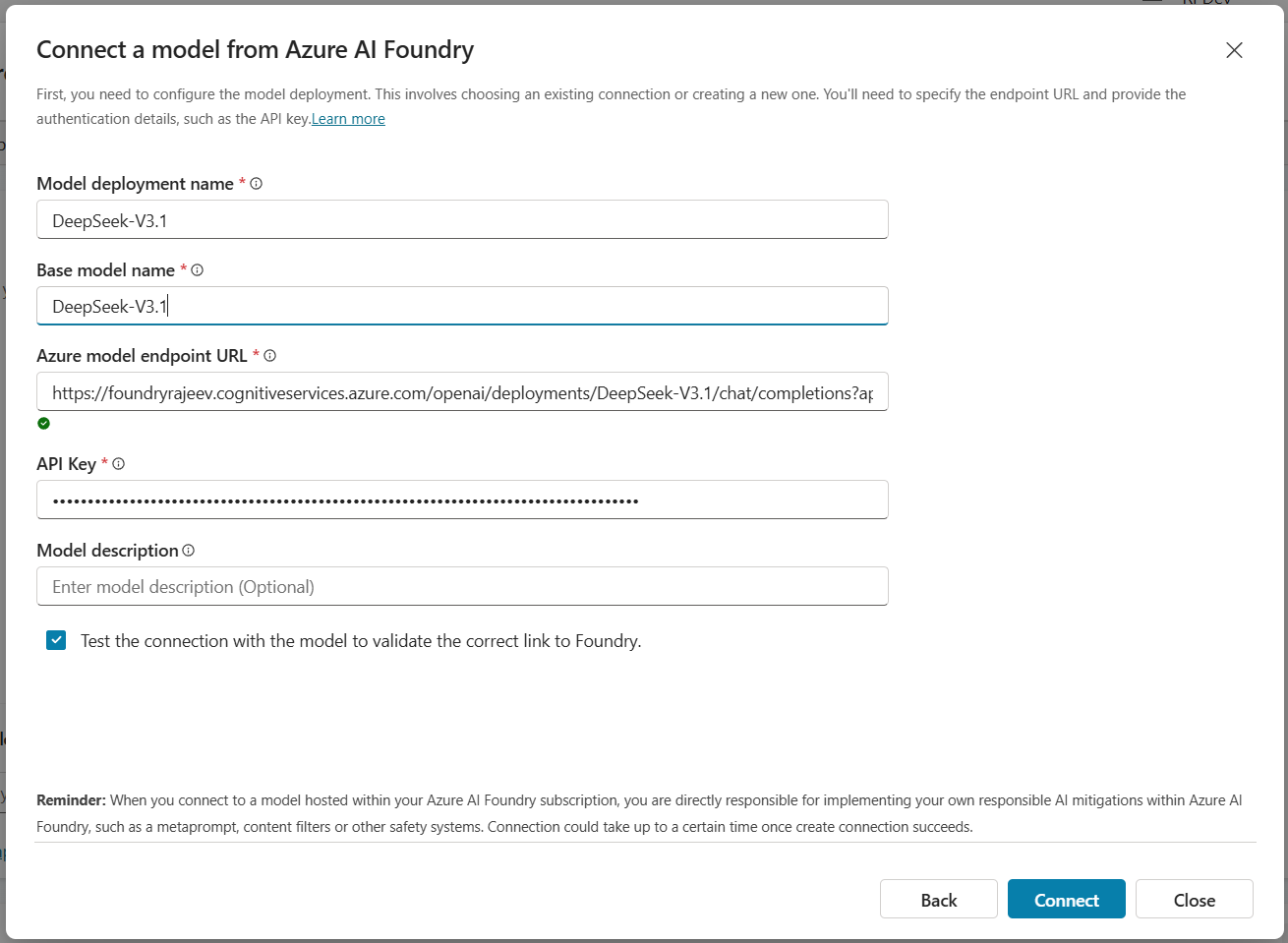
Task: Click the 'Azure model endpoint URL' label text
Action: 142,356
